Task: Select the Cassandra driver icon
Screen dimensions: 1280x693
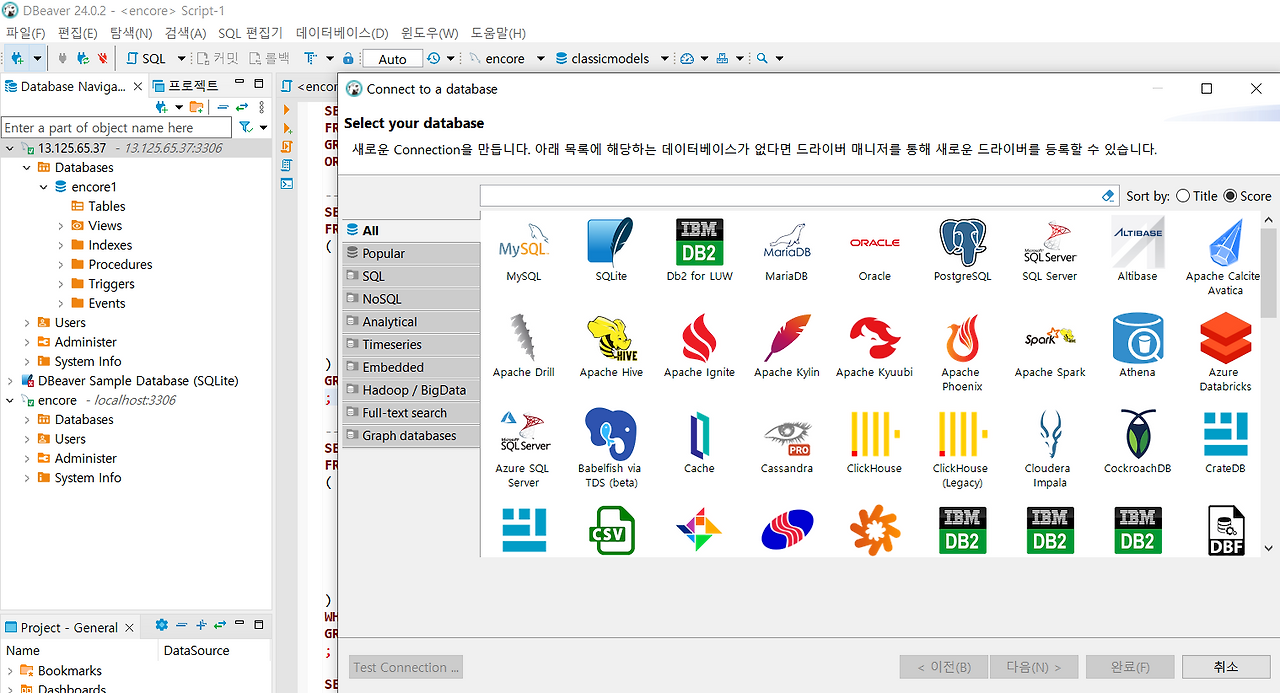Action: tap(786, 442)
